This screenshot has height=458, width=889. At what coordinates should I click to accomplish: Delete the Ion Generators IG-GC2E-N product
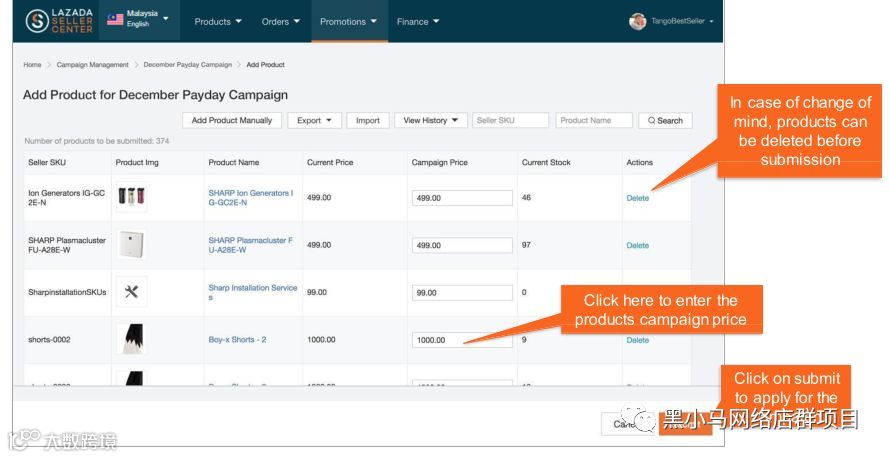pyautogui.click(x=637, y=198)
